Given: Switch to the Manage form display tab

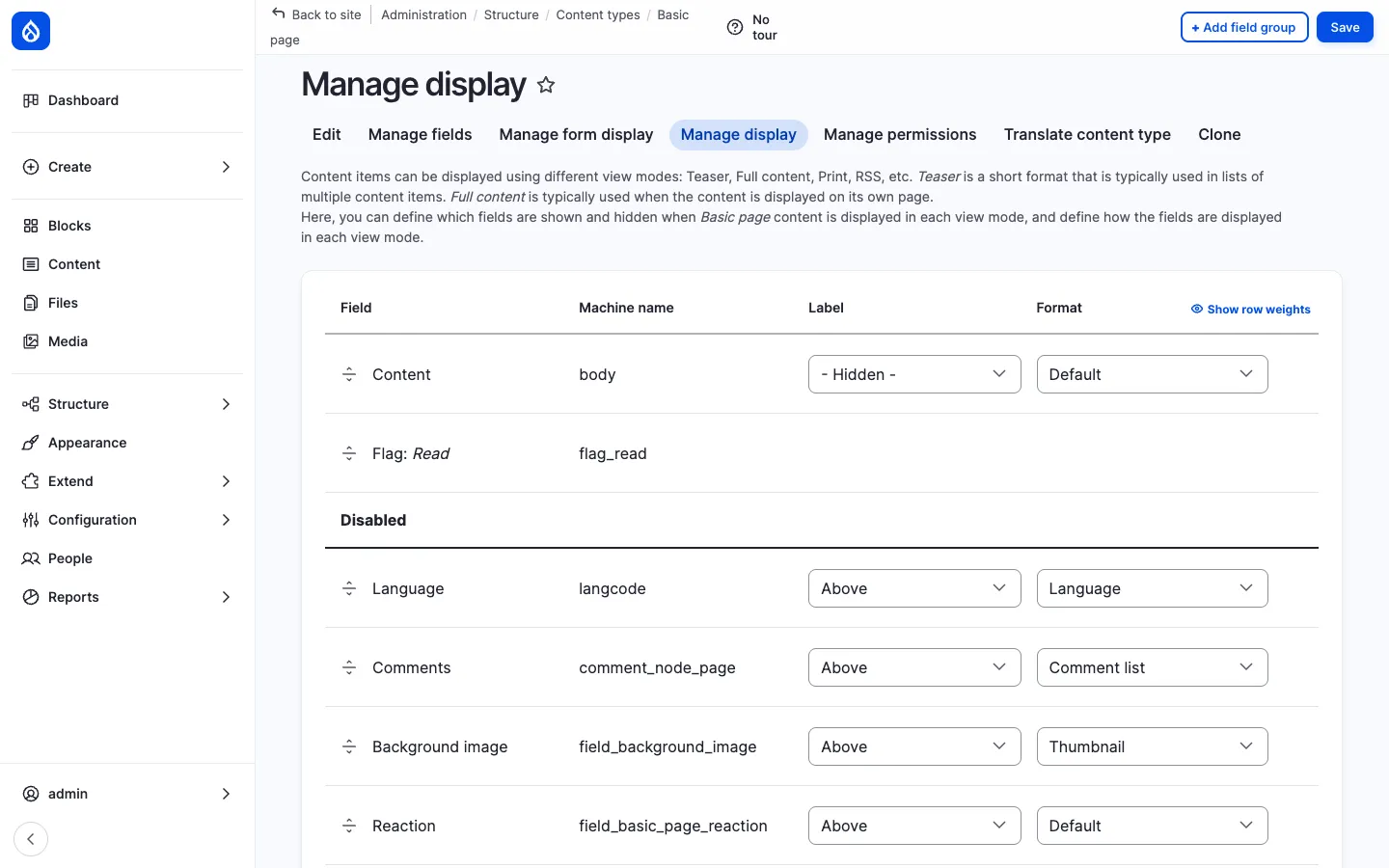Looking at the screenshot, I should click(576, 135).
